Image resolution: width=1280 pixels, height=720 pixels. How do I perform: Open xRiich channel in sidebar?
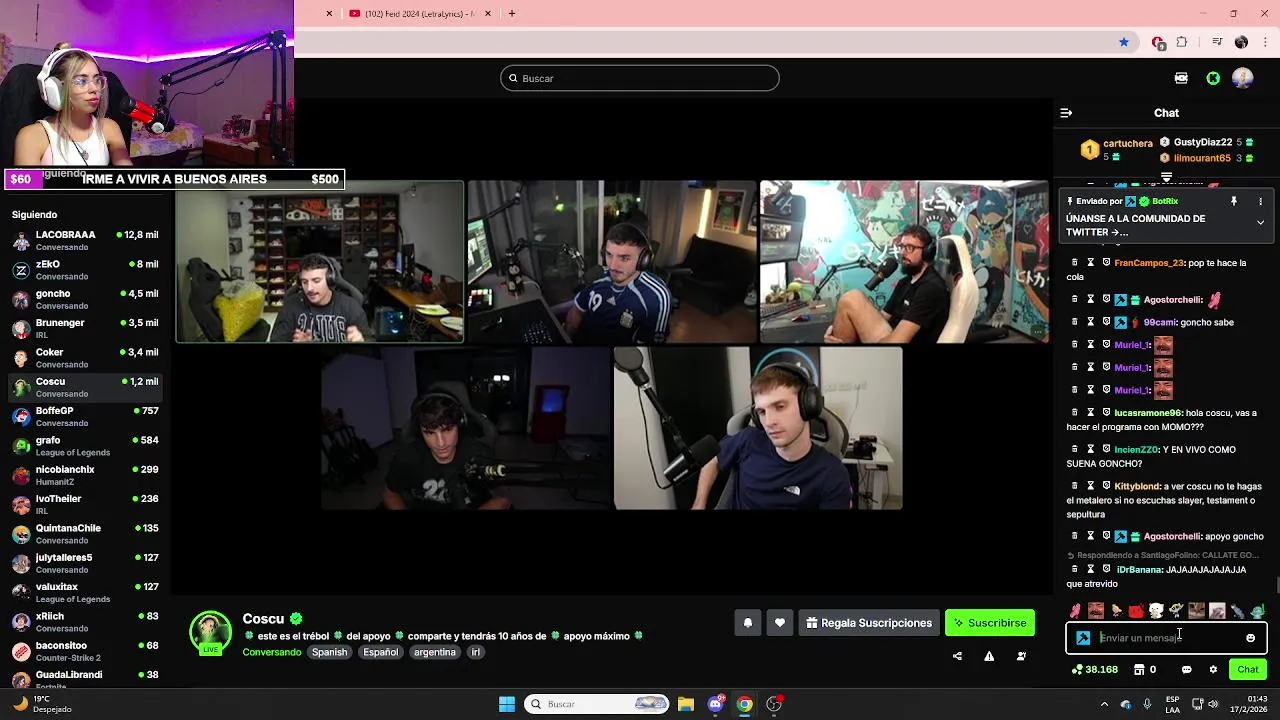coord(85,622)
